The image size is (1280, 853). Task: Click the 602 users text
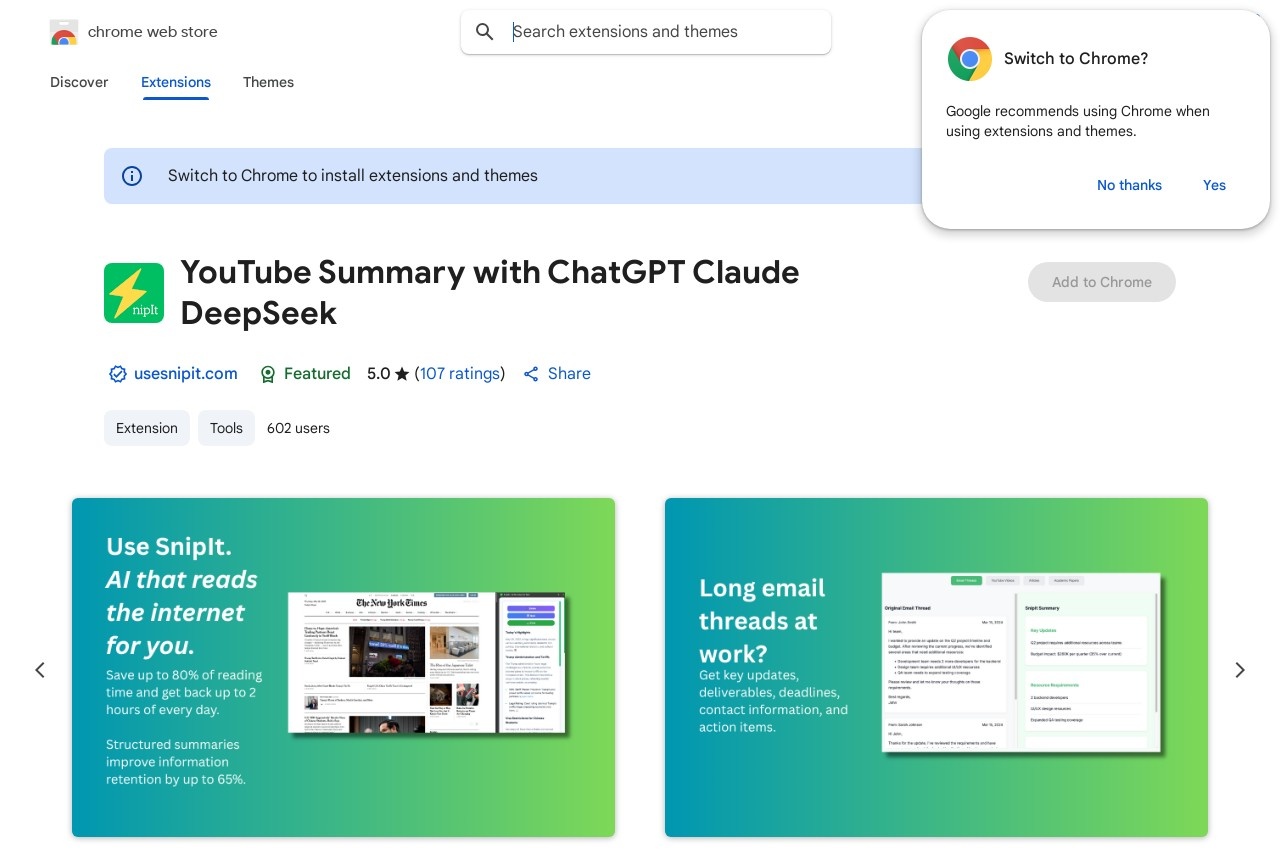tap(298, 428)
